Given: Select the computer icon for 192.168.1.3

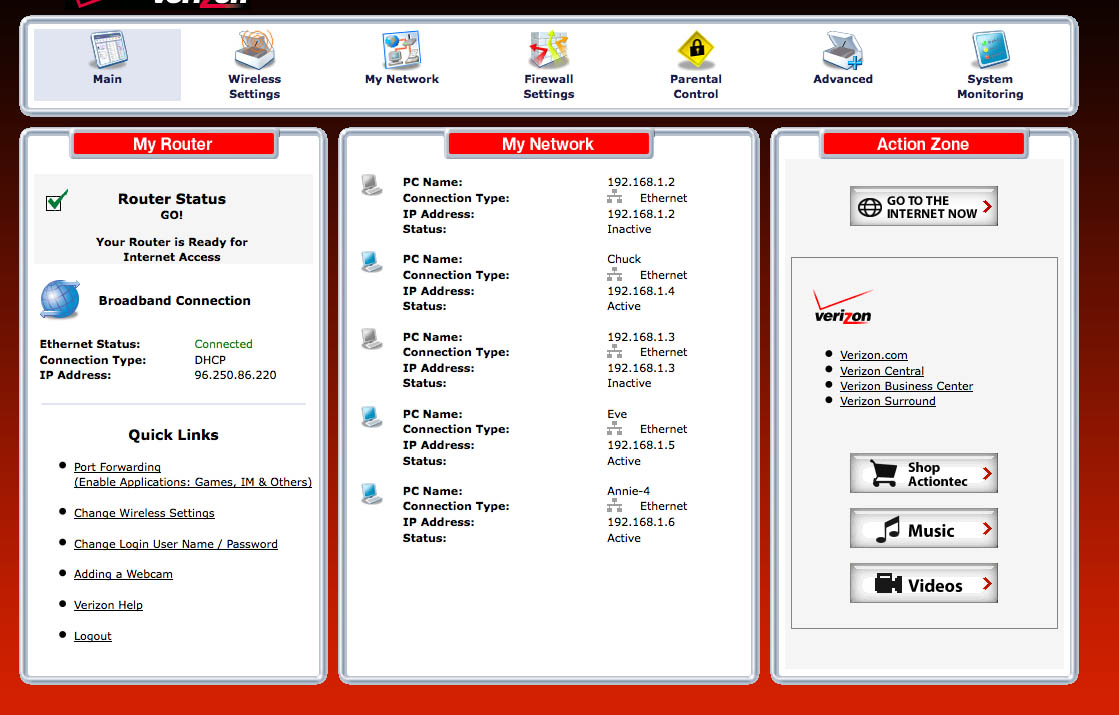Looking at the screenshot, I should (x=371, y=338).
